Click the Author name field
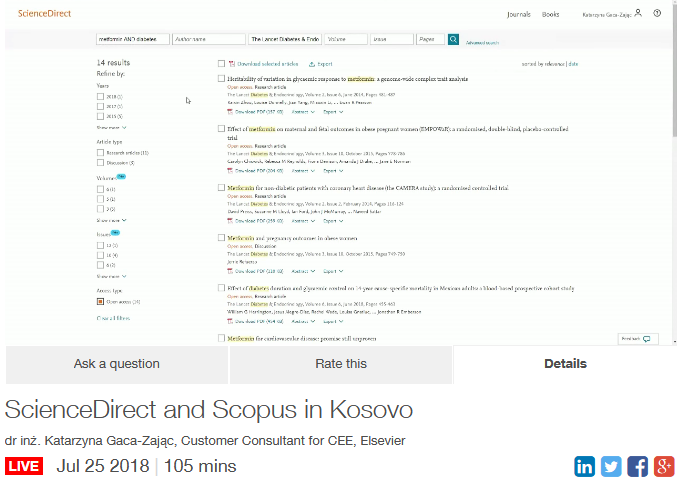This screenshot has height=488, width=684. [209, 39]
